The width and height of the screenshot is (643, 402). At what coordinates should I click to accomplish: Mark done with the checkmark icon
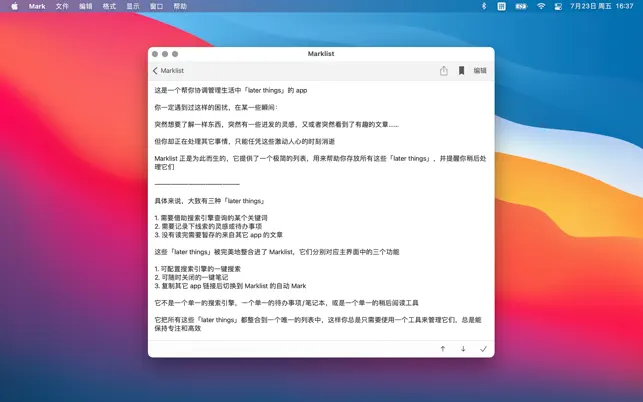483,349
